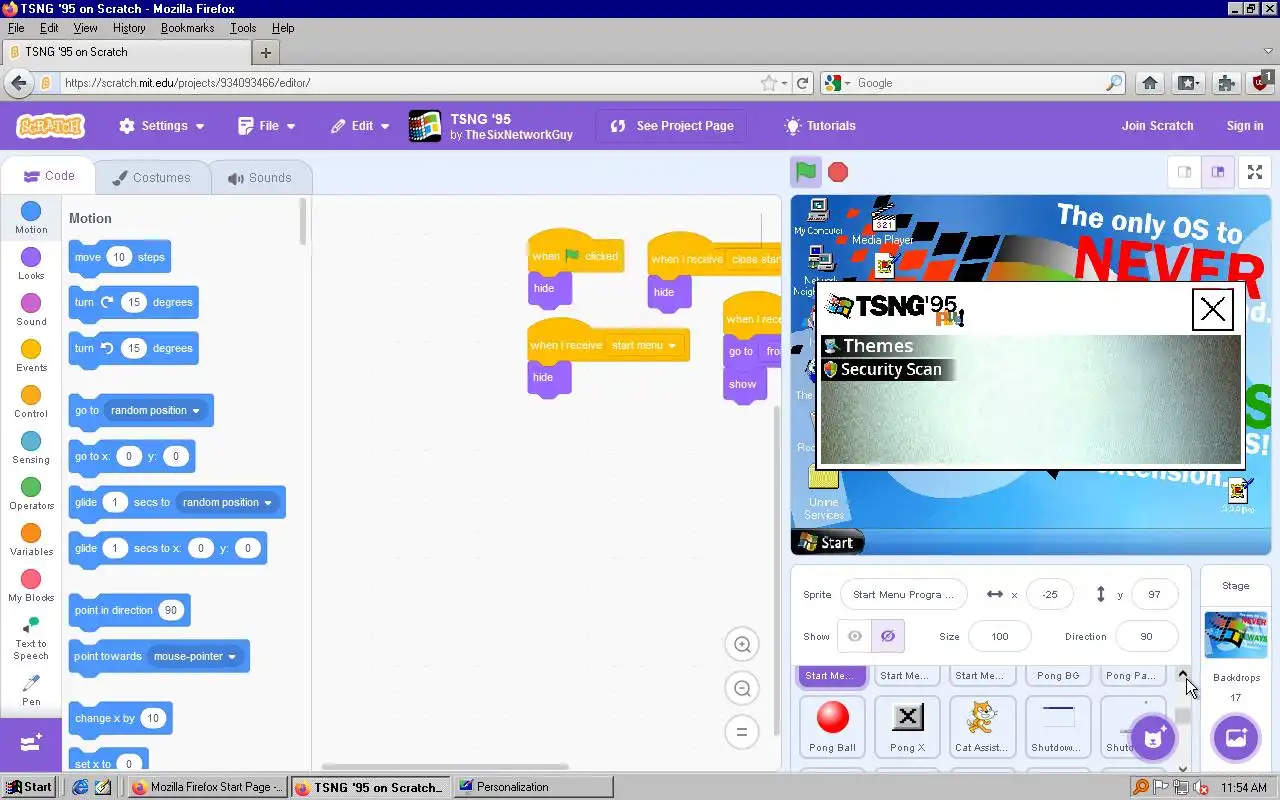The width and height of the screenshot is (1280, 800).
Task: Enter full screen stage mode
Action: [x=1255, y=172]
